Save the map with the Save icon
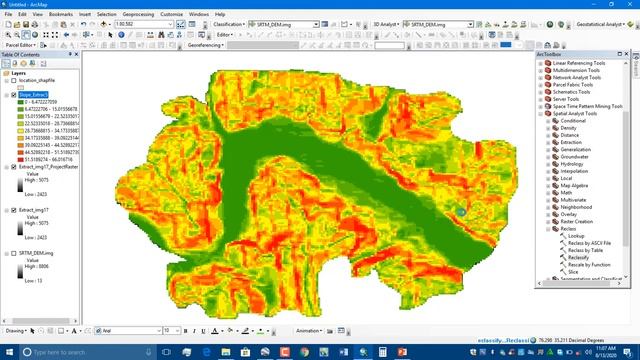640x360 pixels. tap(26, 24)
